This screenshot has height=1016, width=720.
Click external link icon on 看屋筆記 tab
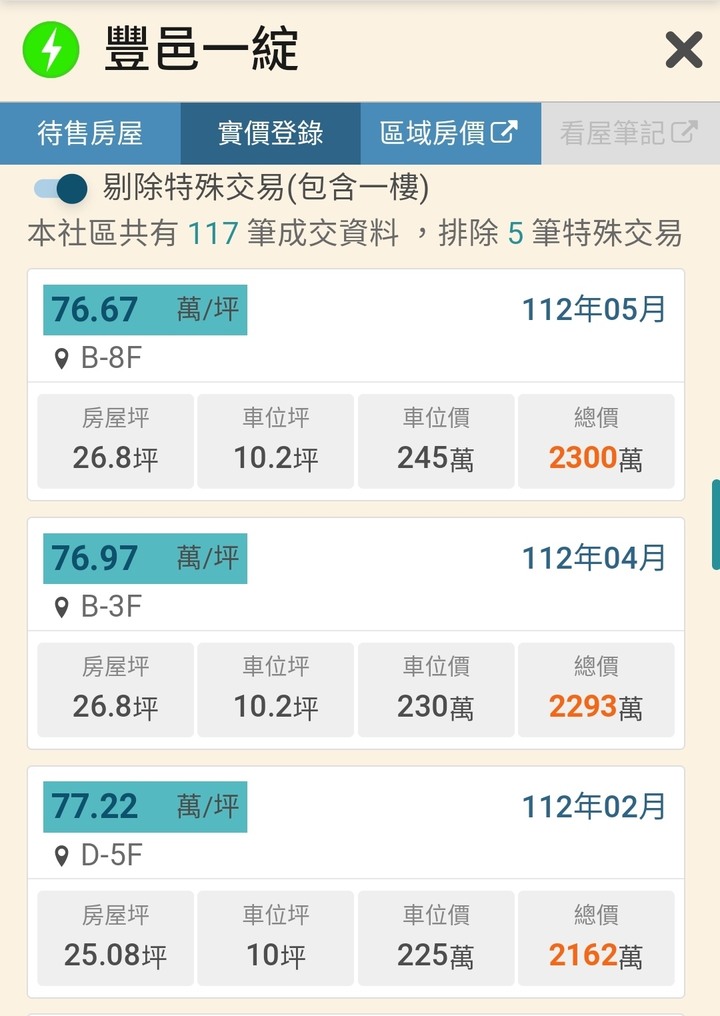tap(684, 132)
